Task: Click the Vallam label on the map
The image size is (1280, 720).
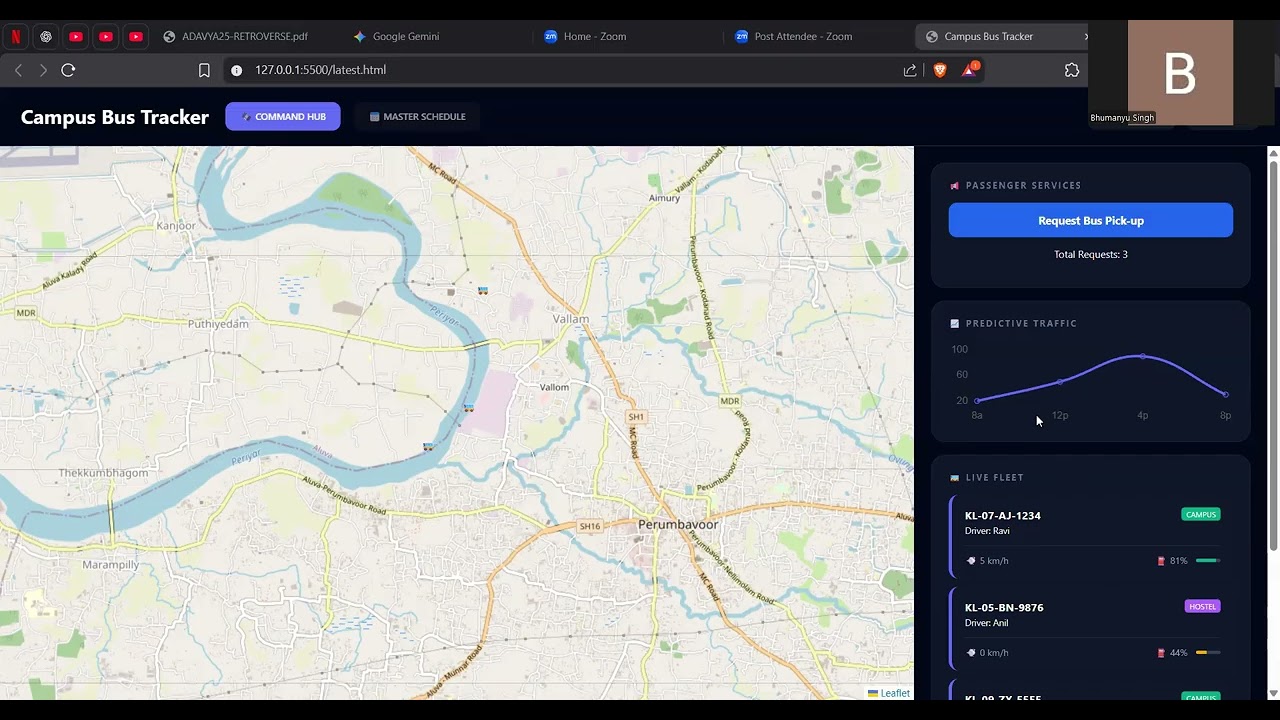Action: pyautogui.click(x=571, y=319)
